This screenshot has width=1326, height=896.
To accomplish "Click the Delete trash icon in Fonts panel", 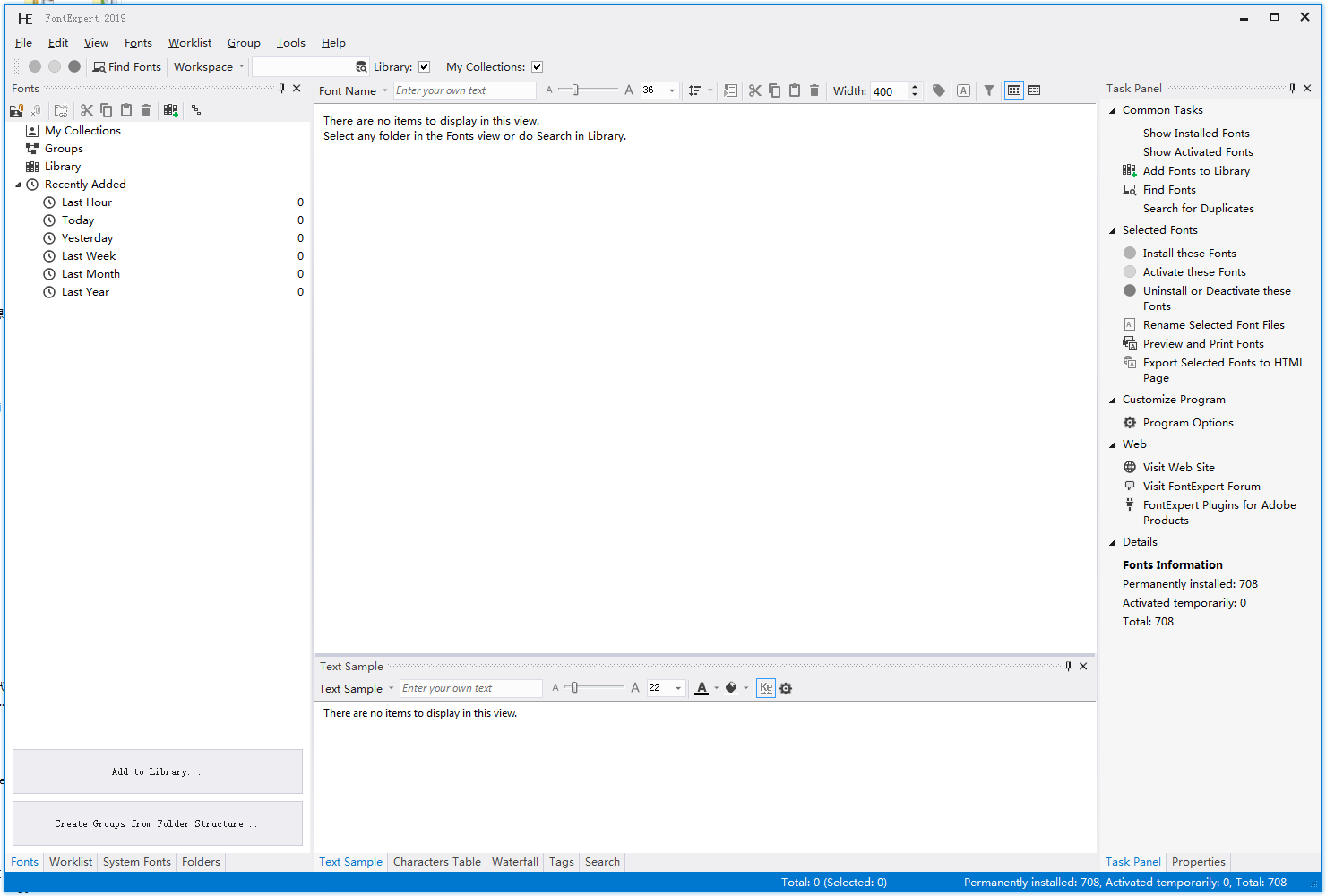I will [146, 110].
